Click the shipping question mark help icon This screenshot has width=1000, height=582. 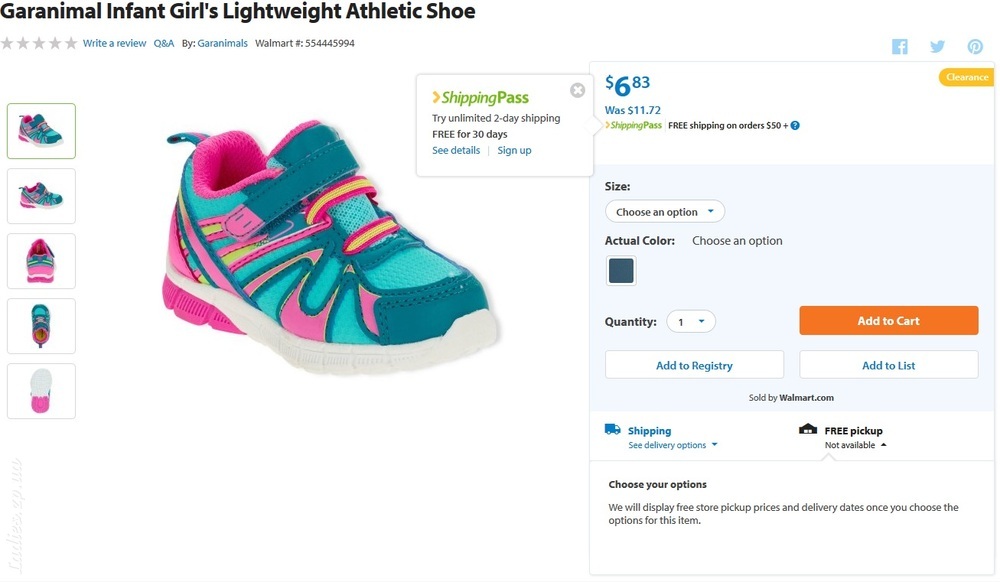point(795,126)
